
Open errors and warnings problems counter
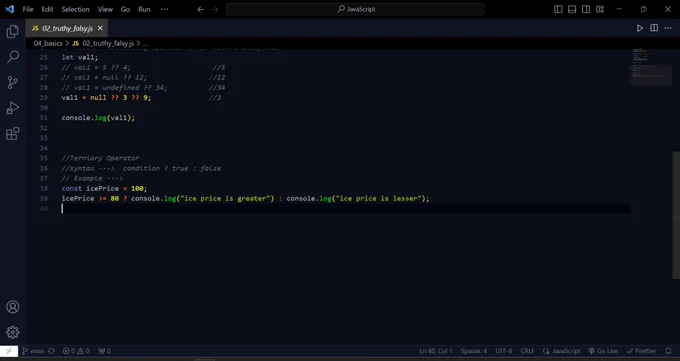pos(76,351)
